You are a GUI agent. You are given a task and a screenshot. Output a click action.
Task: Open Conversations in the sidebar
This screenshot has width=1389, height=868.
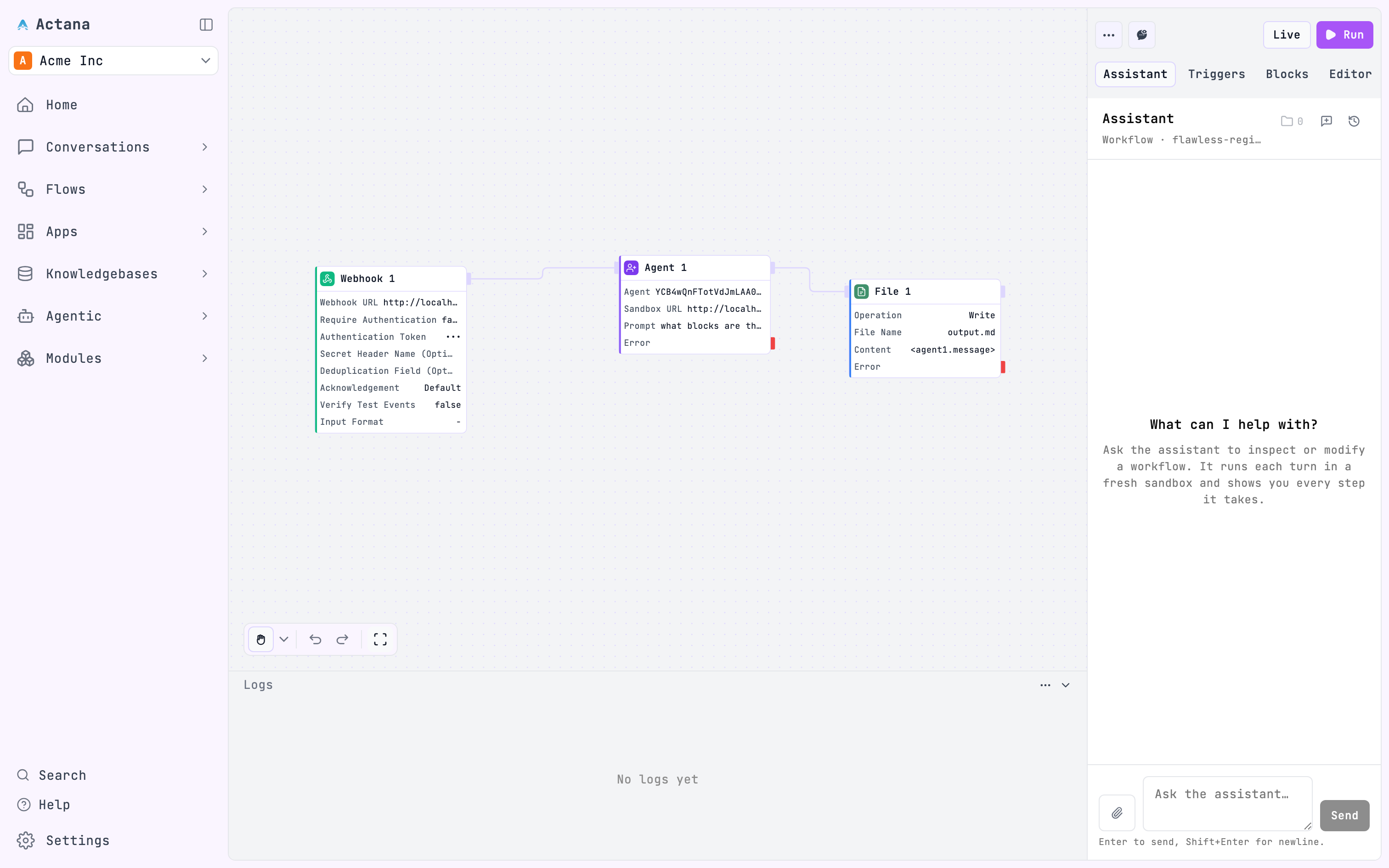point(97,147)
